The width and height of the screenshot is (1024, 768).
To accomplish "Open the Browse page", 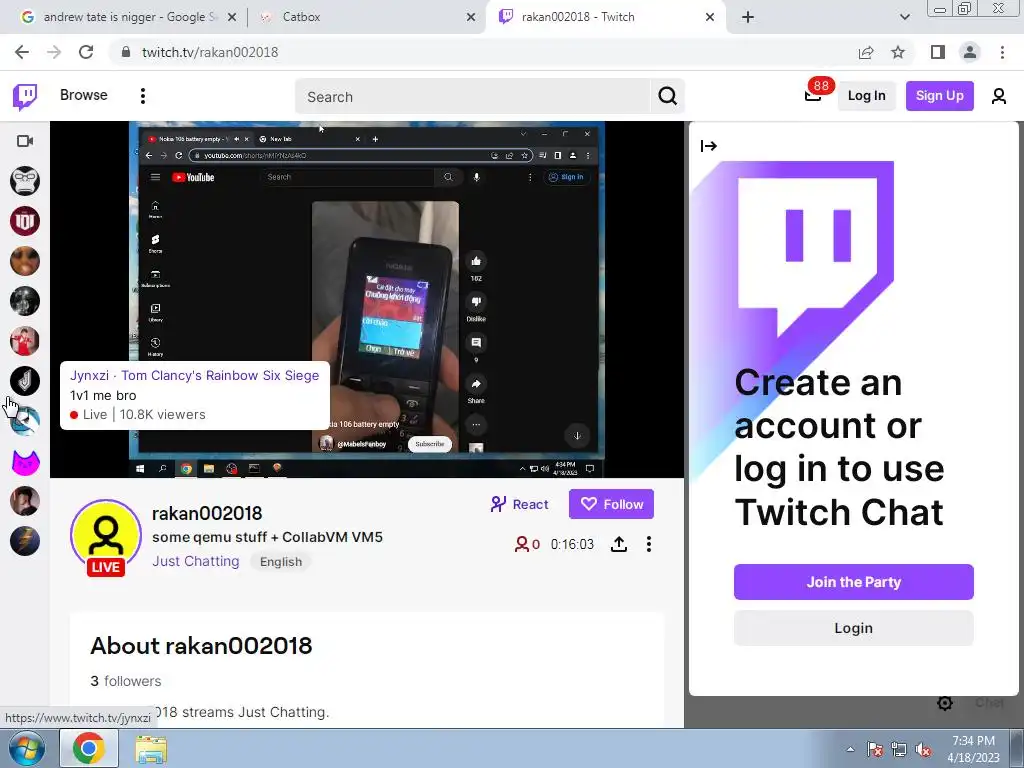I will (x=84, y=95).
